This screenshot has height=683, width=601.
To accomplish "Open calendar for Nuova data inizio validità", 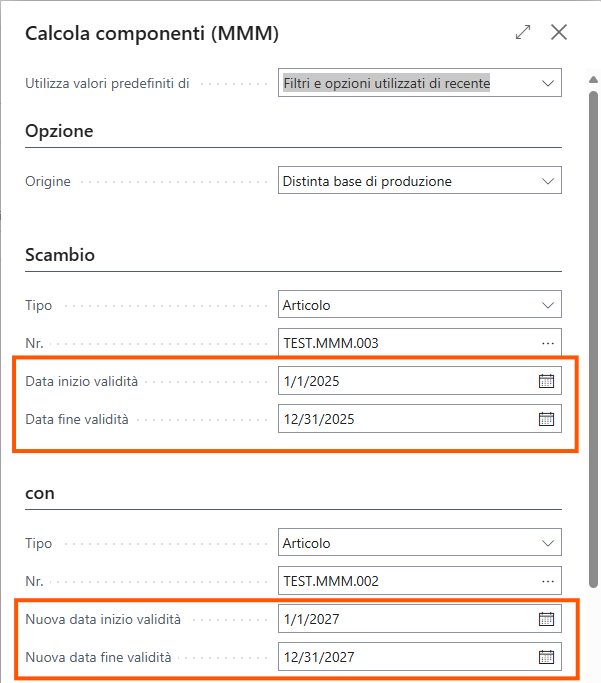I will (546, 619).
